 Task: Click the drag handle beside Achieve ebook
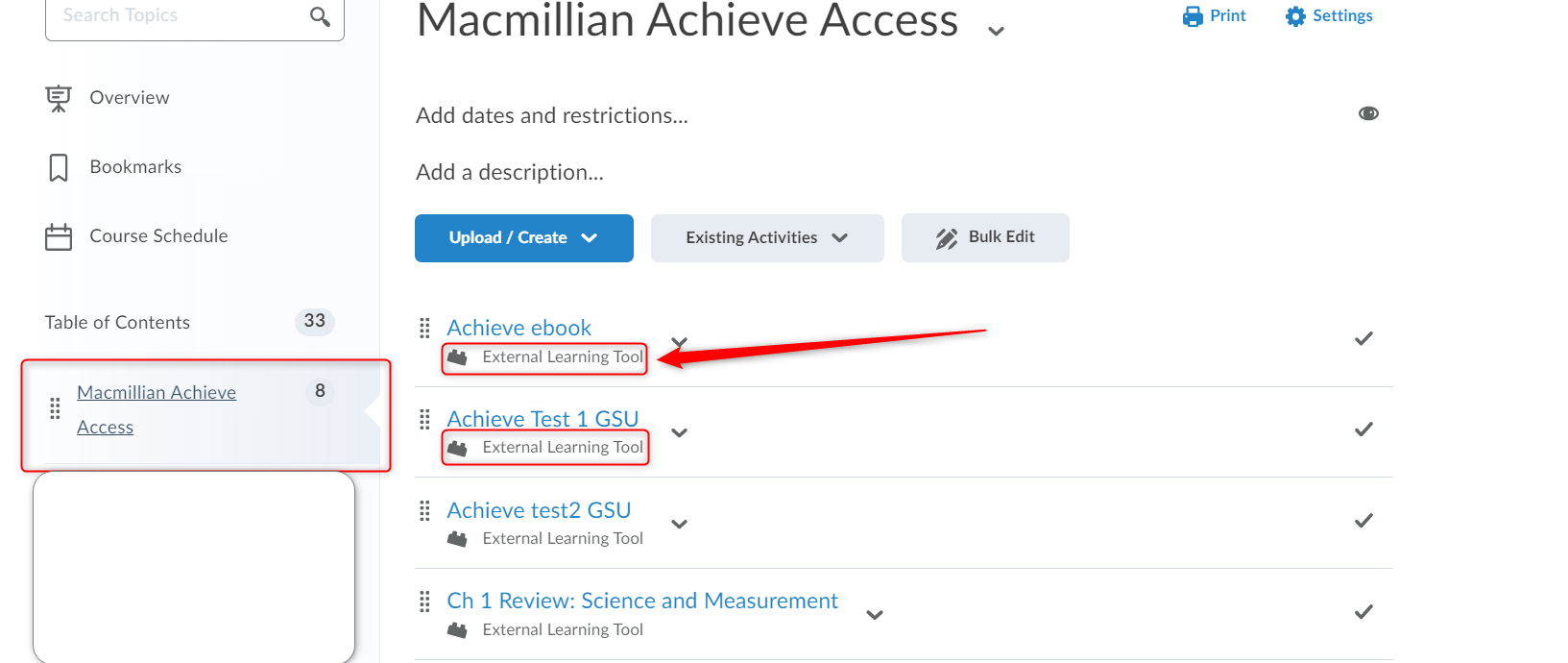424,329
